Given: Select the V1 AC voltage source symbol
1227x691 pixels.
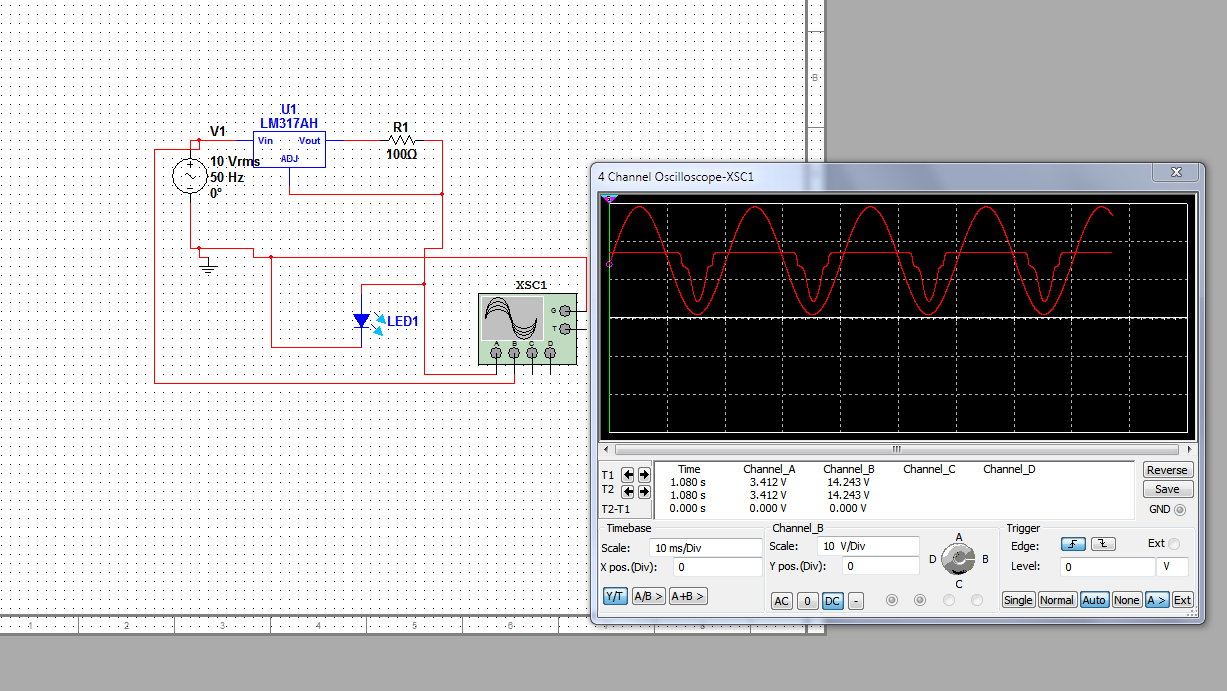Looking at the screenshot, I should coord(190,177).
